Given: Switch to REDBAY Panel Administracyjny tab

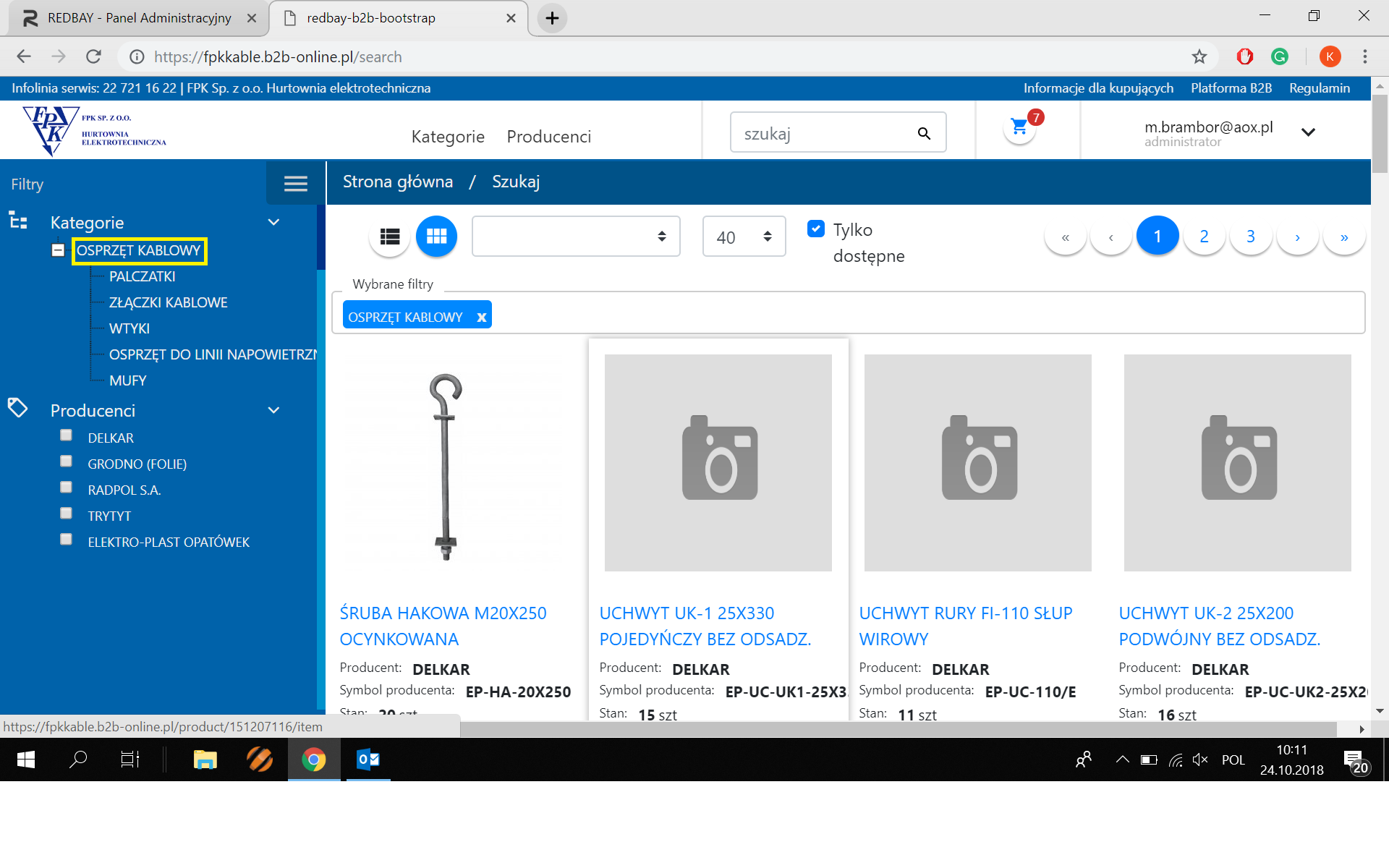Looking at the screenshot, I should (x=137, y=18).
